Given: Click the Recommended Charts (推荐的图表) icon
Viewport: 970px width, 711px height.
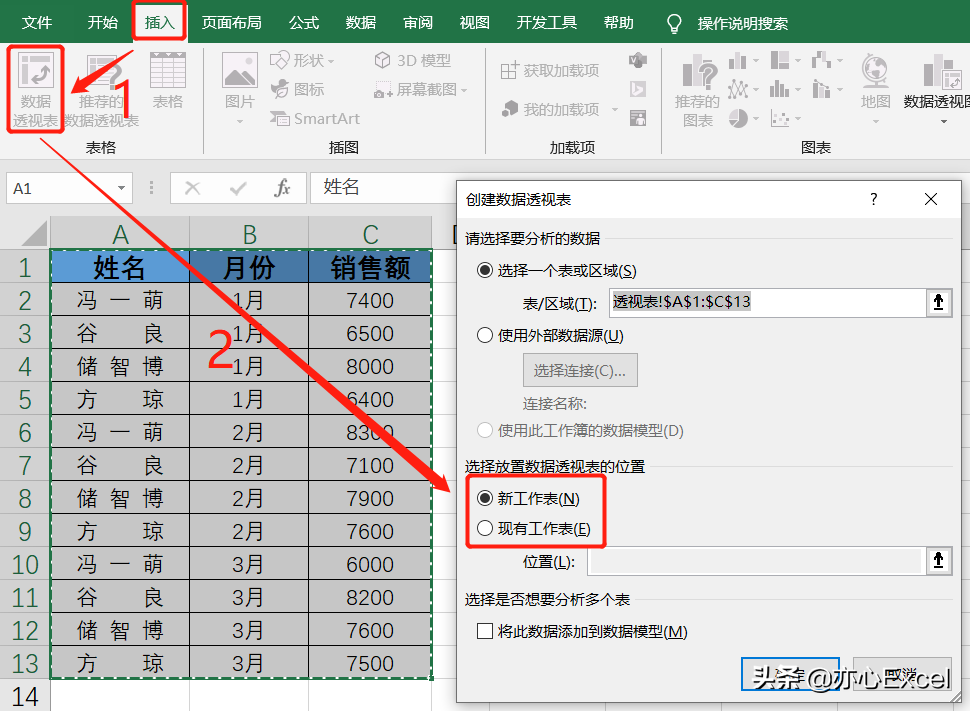Looking at the screenshot, I should (697, 91).
